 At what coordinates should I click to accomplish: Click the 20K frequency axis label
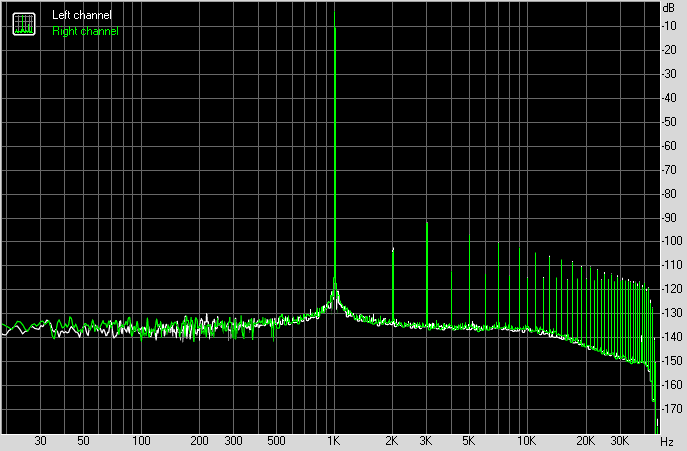(585, 440)
